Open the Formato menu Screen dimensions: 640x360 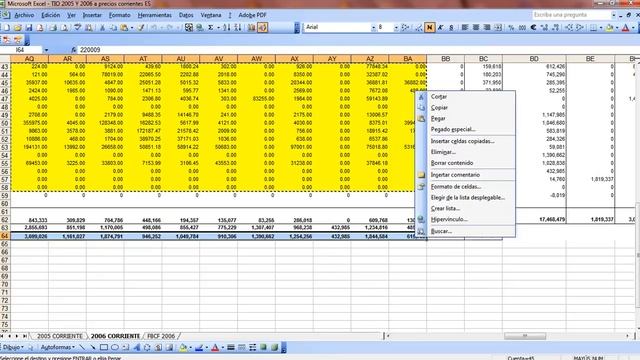tap(120, 15)
